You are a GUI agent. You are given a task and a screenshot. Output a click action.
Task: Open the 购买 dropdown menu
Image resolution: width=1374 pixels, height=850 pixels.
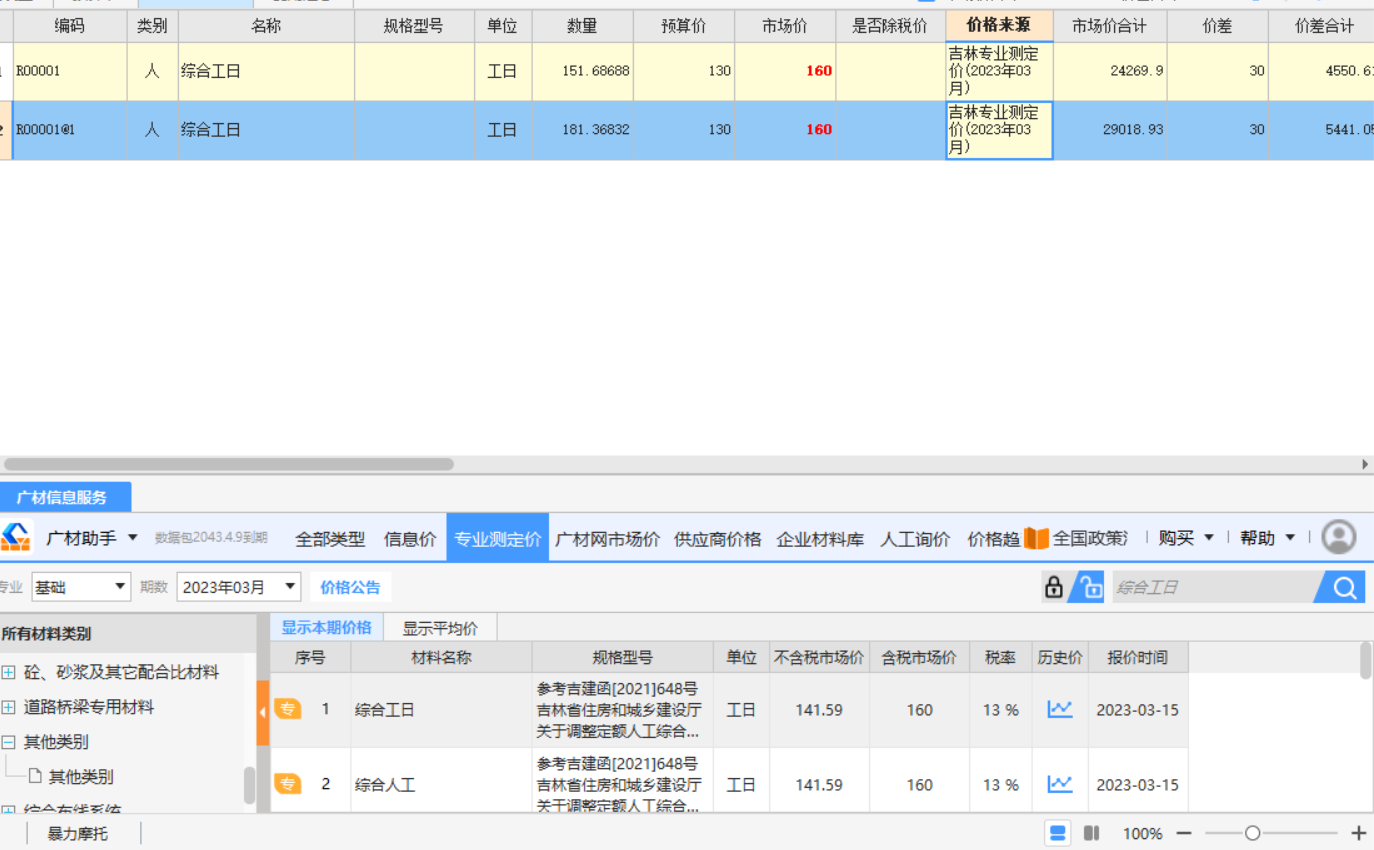(x=1187, y=538)
